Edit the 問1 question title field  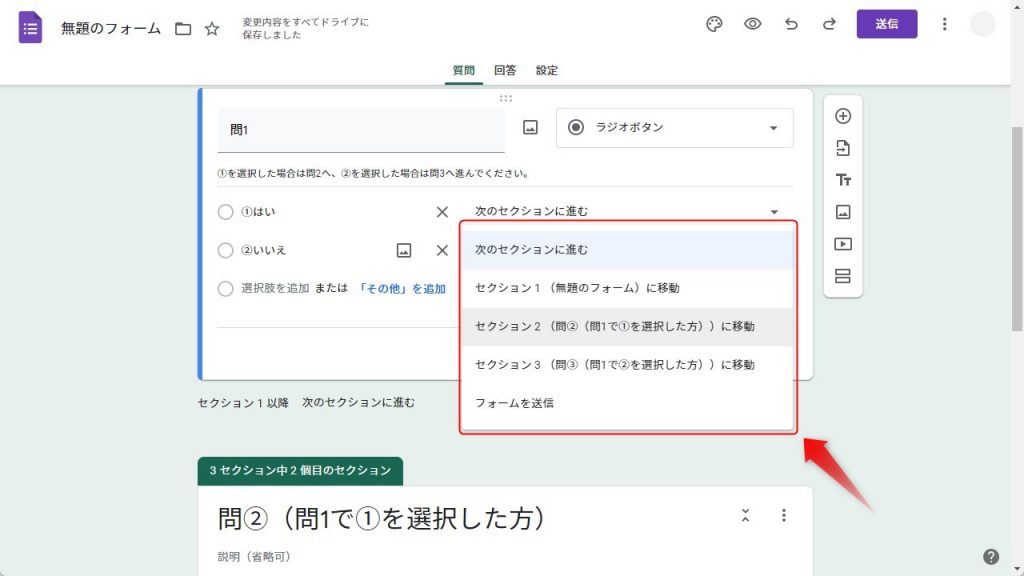pos(361,130)
